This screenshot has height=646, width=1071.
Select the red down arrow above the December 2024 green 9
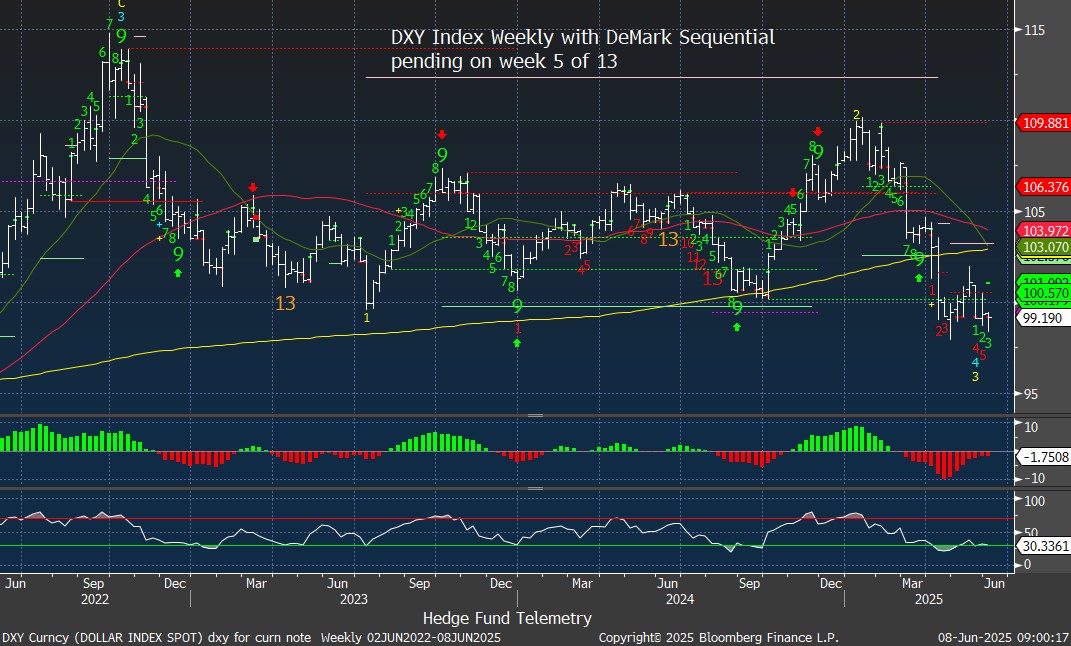(818, 131)
